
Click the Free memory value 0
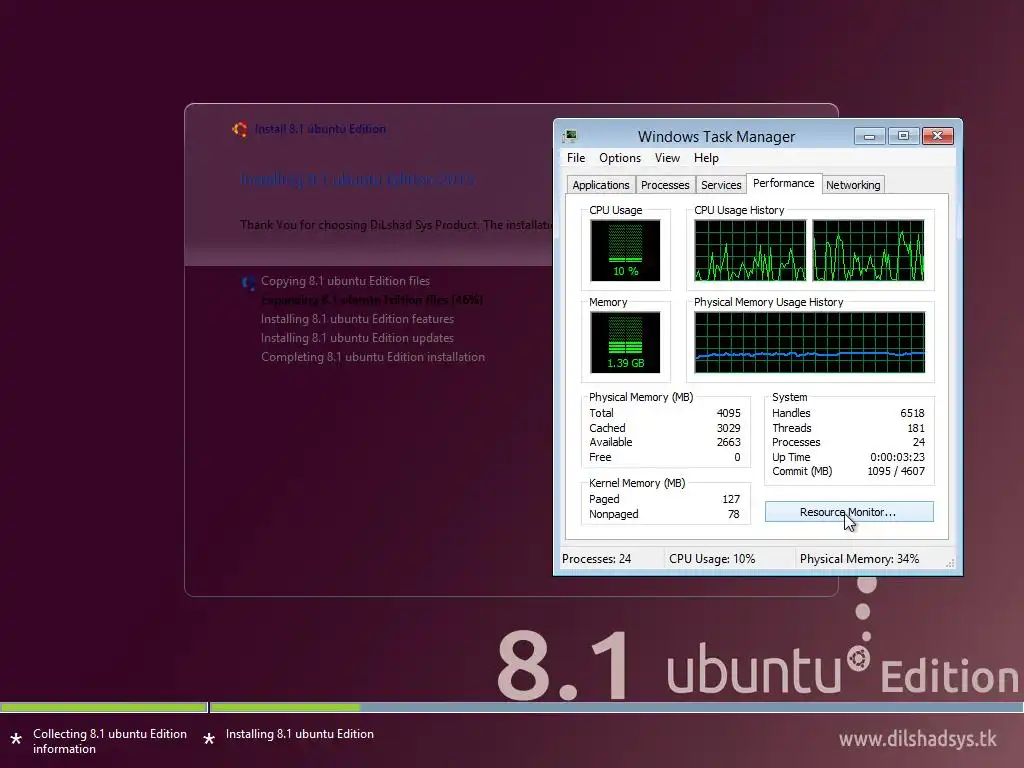pos(737,457)
